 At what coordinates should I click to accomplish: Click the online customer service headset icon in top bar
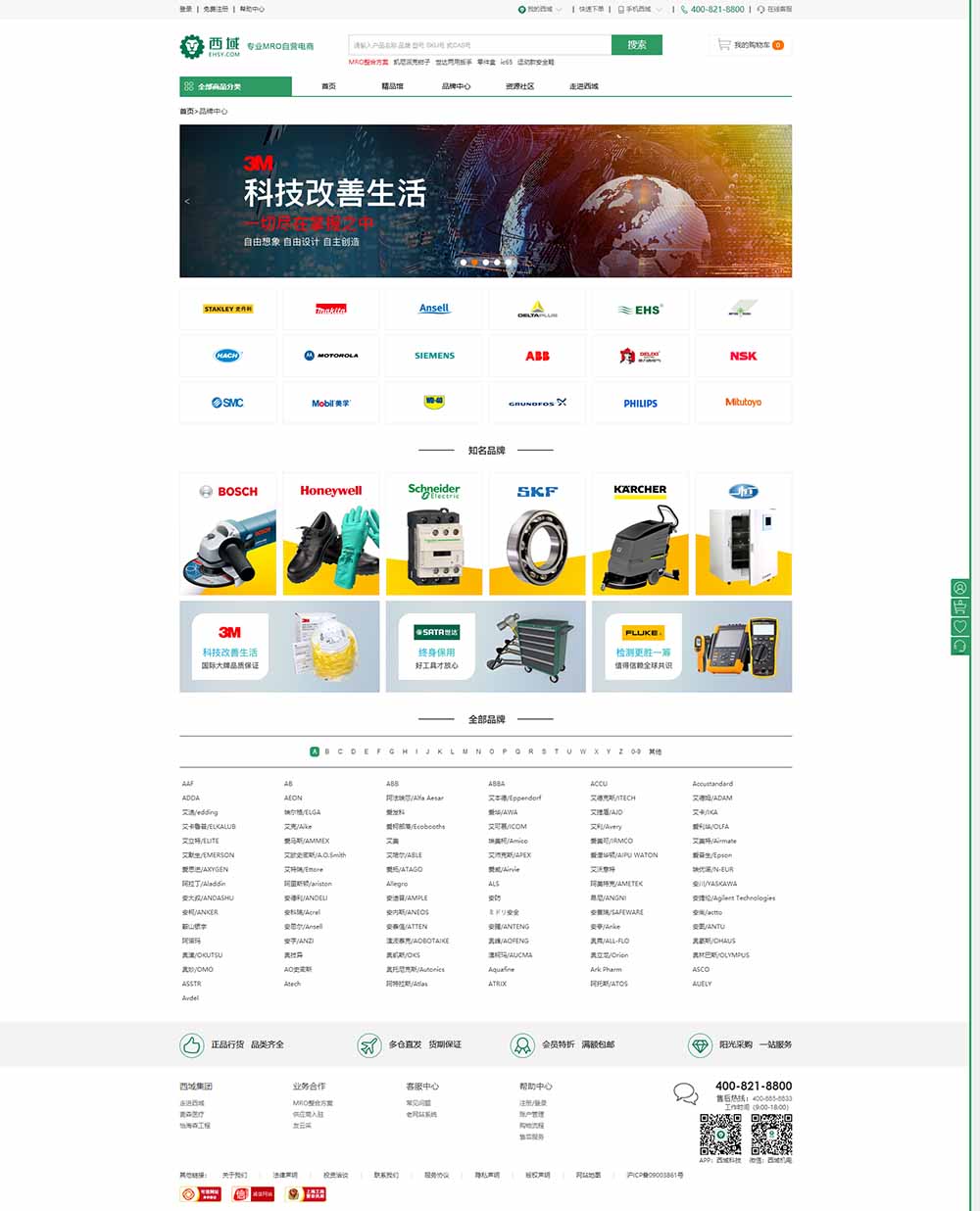tap(760, 9)
